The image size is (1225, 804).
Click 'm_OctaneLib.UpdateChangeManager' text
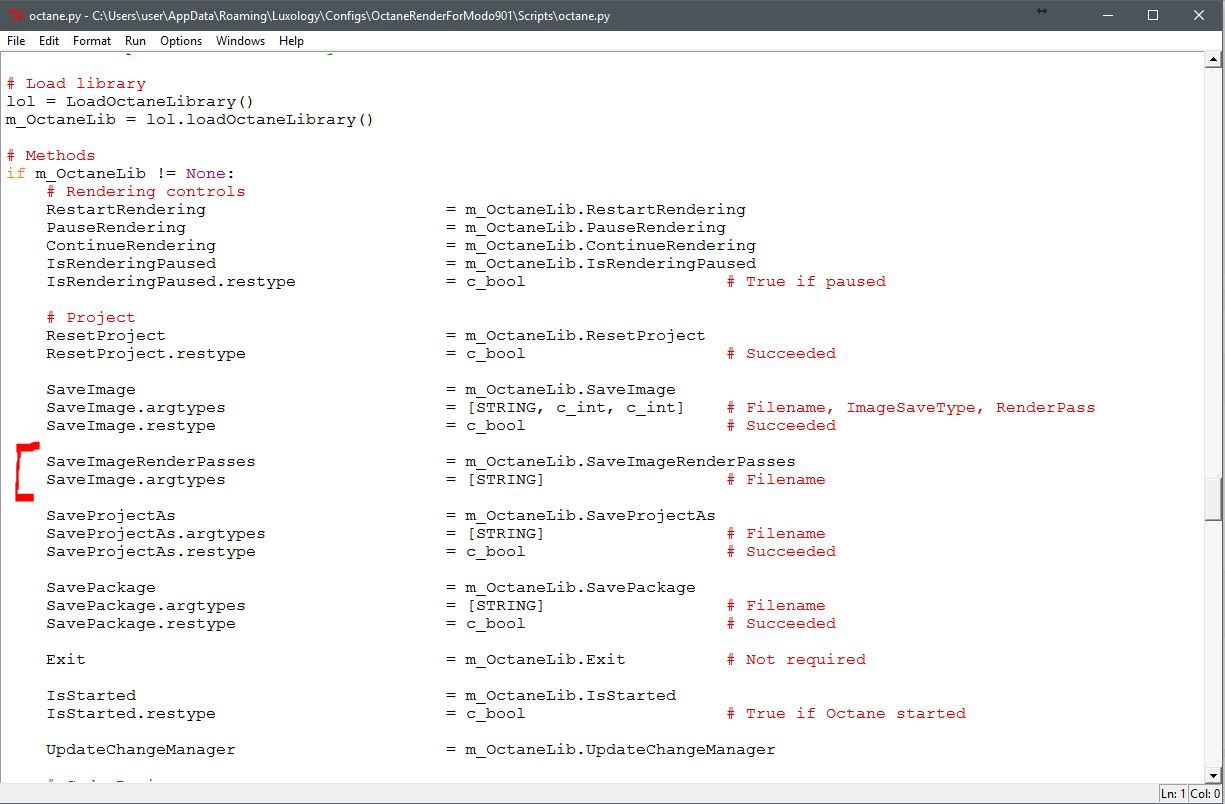[x=621, y=750]
